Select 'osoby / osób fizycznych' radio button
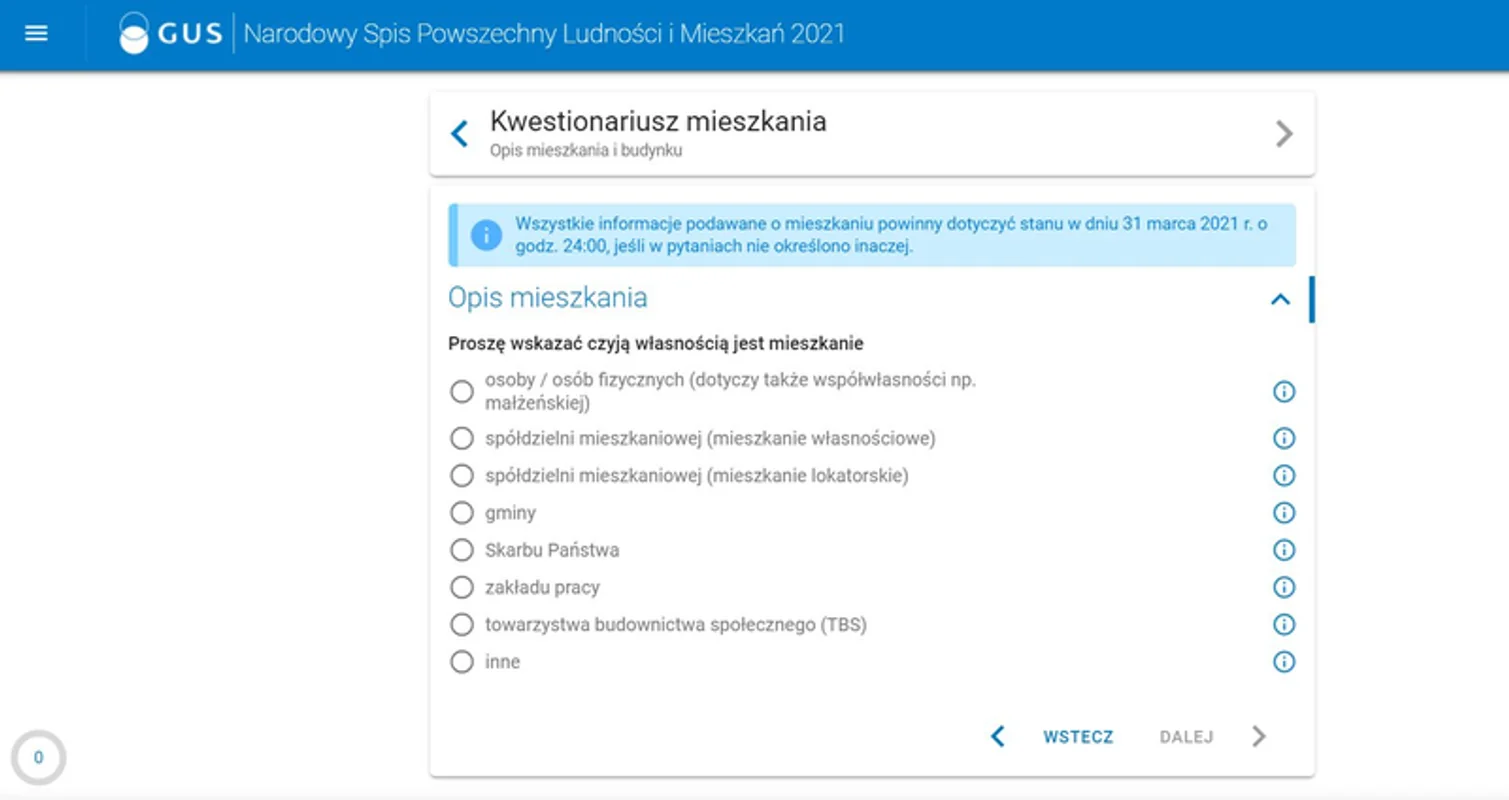The image size is (1509, 800). coord(461,392)
